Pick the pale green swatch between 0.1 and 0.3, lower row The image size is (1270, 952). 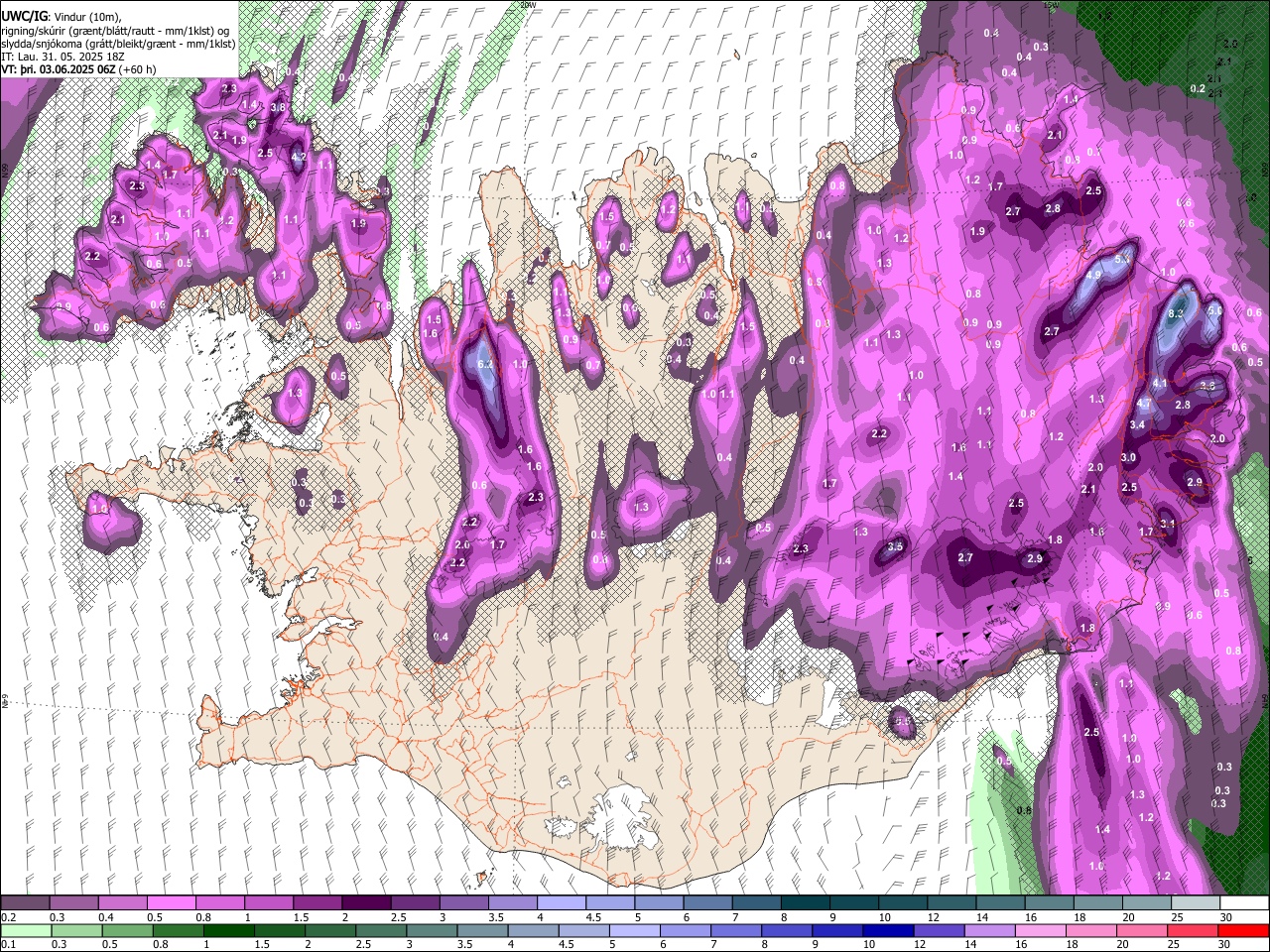[x=25, y=931]
